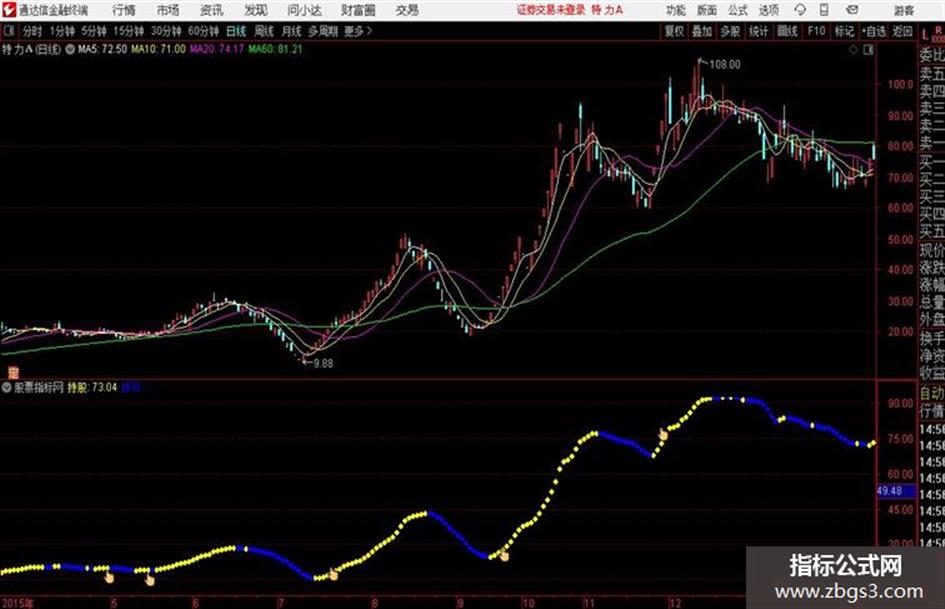Click the 多股 multi-stock button
The height and width of the screenshot is (609, 945).
pos(730,31)
